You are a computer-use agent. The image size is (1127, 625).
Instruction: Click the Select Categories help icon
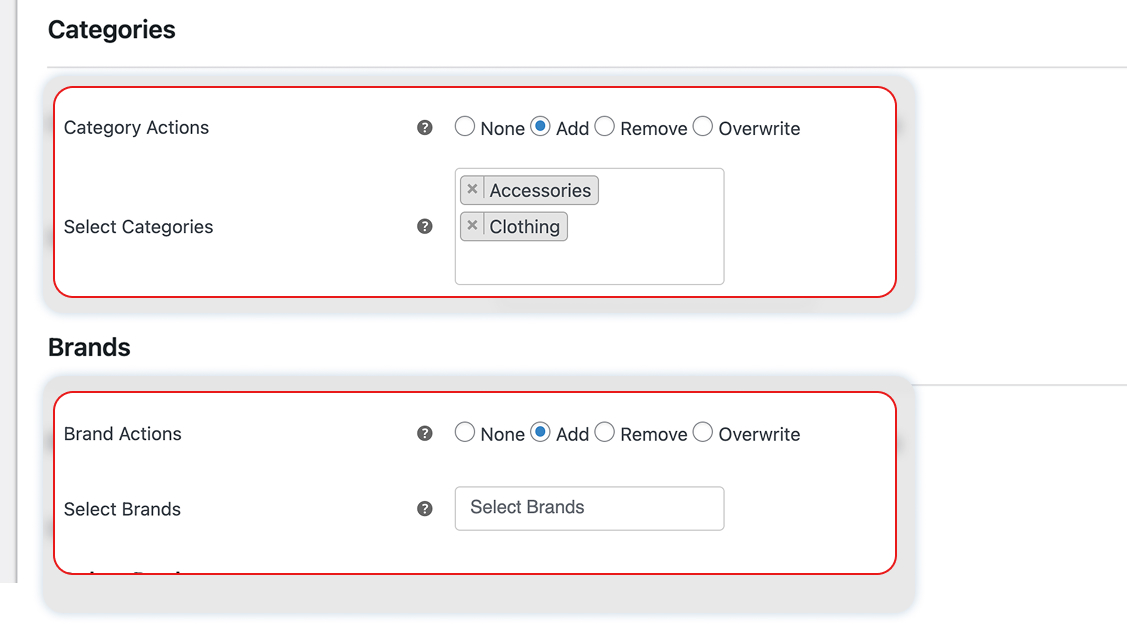tap(425, 226)
